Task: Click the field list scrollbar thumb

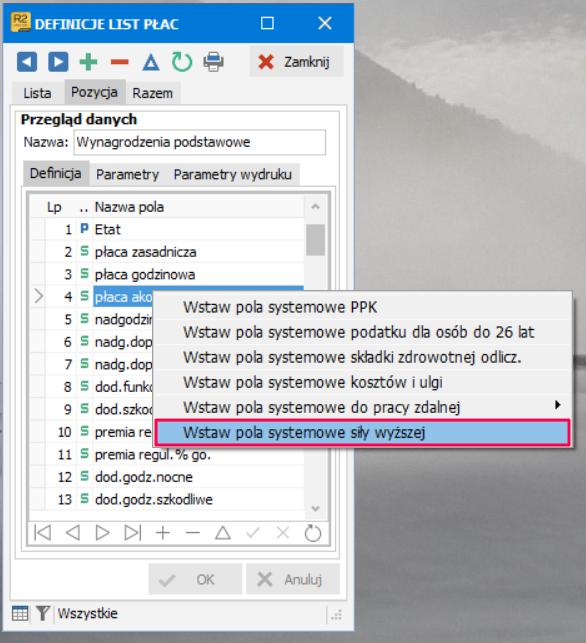Action: pos(315,240)
